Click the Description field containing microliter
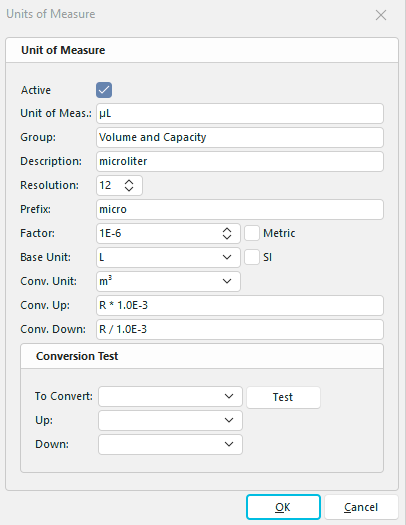This screenshot has height=525, width=406. click(x=240, y=161)
